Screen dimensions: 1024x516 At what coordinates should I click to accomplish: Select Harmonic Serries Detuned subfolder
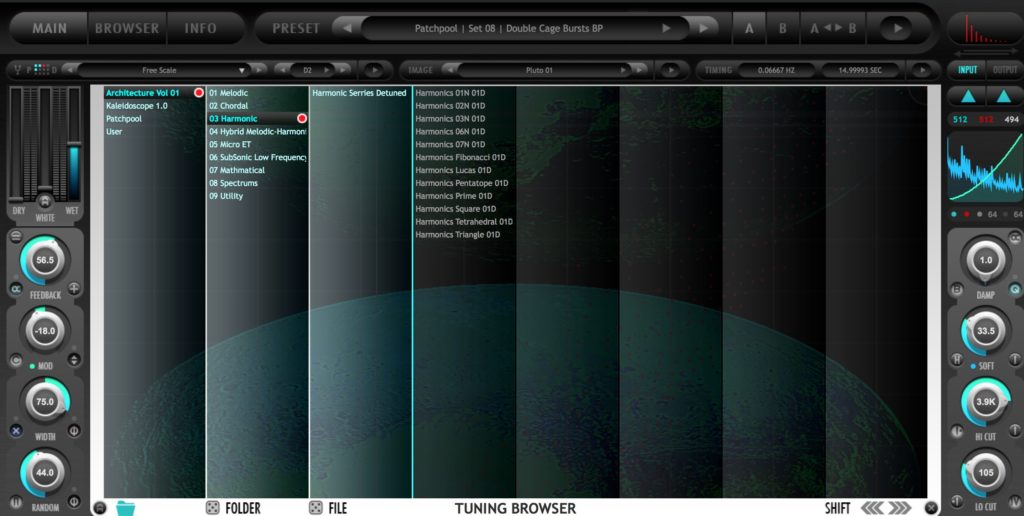tap(359, 93)
